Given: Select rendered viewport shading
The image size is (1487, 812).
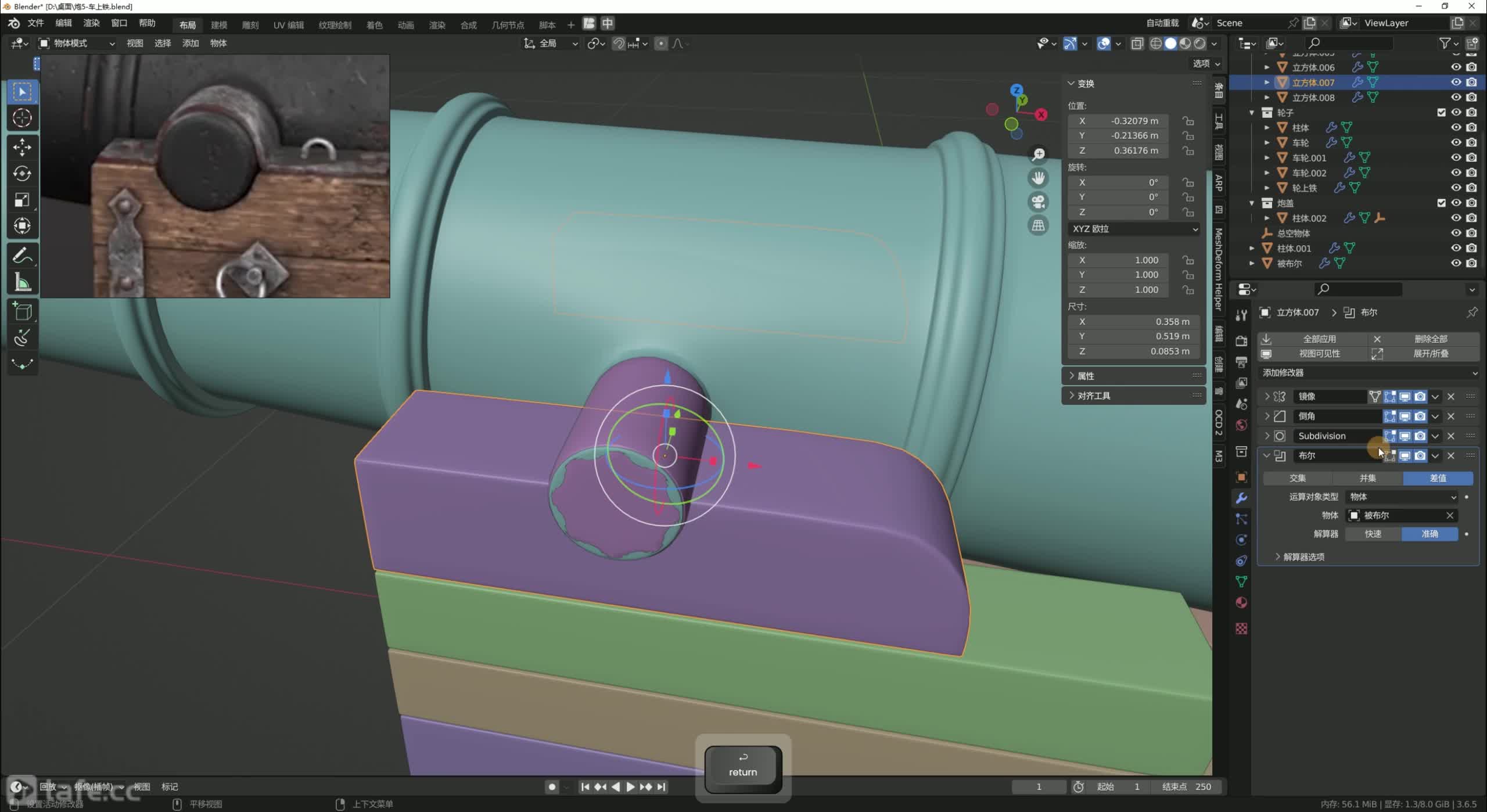Looking at the screenshot, I should click(x=1199, y=44).
